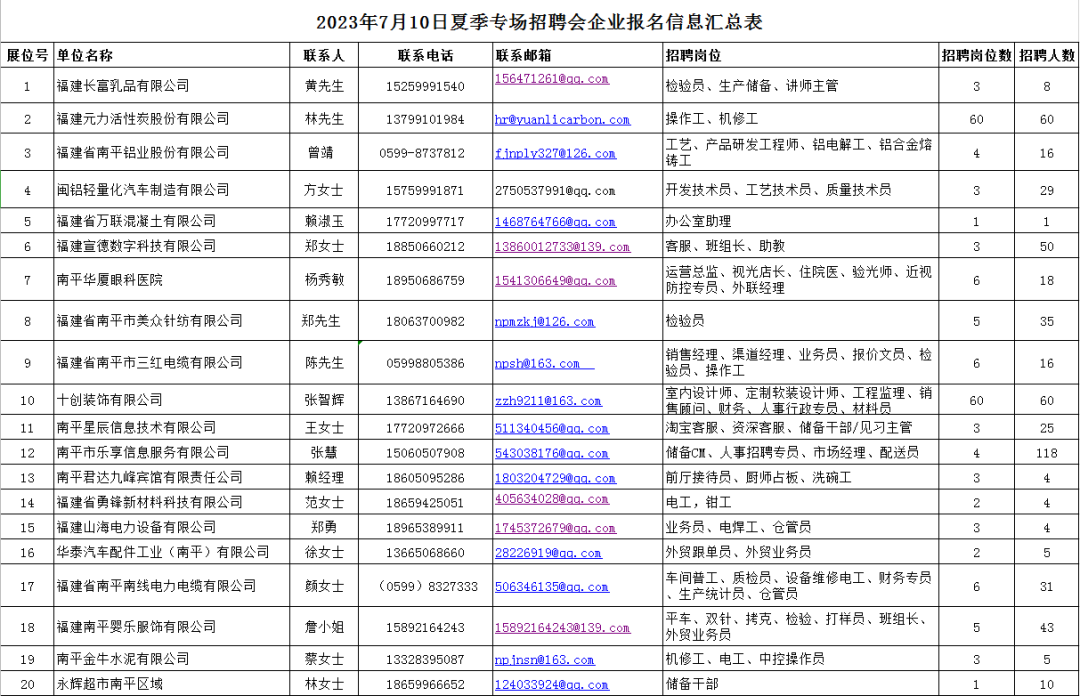Image resolution: width=1080 pixels, height=696 pixels.
Task: Click the 联系电话 column header
Action: [425, 55]
